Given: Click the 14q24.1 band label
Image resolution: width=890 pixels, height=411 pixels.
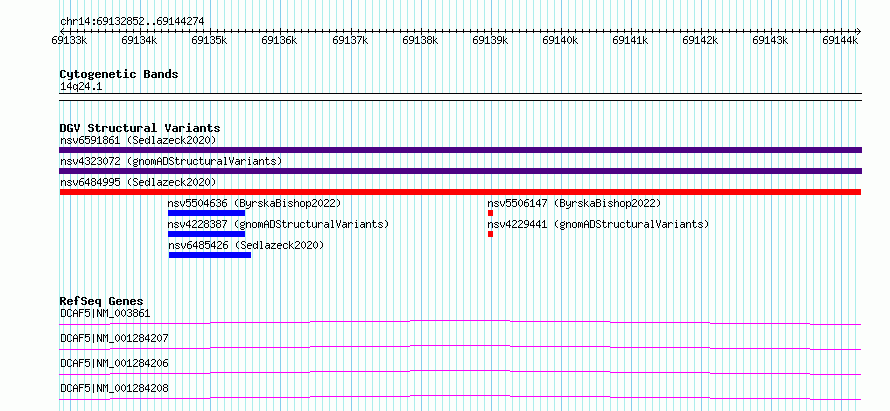Looking at the screenshot, I should (x=81, y=87).
